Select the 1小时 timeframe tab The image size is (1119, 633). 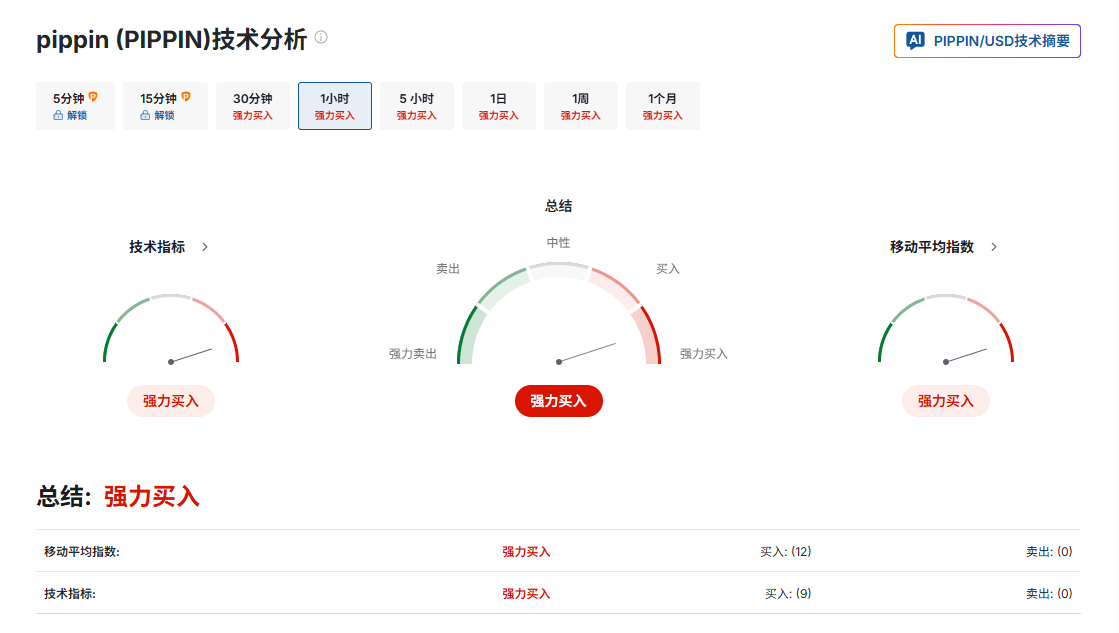(335, 106)
